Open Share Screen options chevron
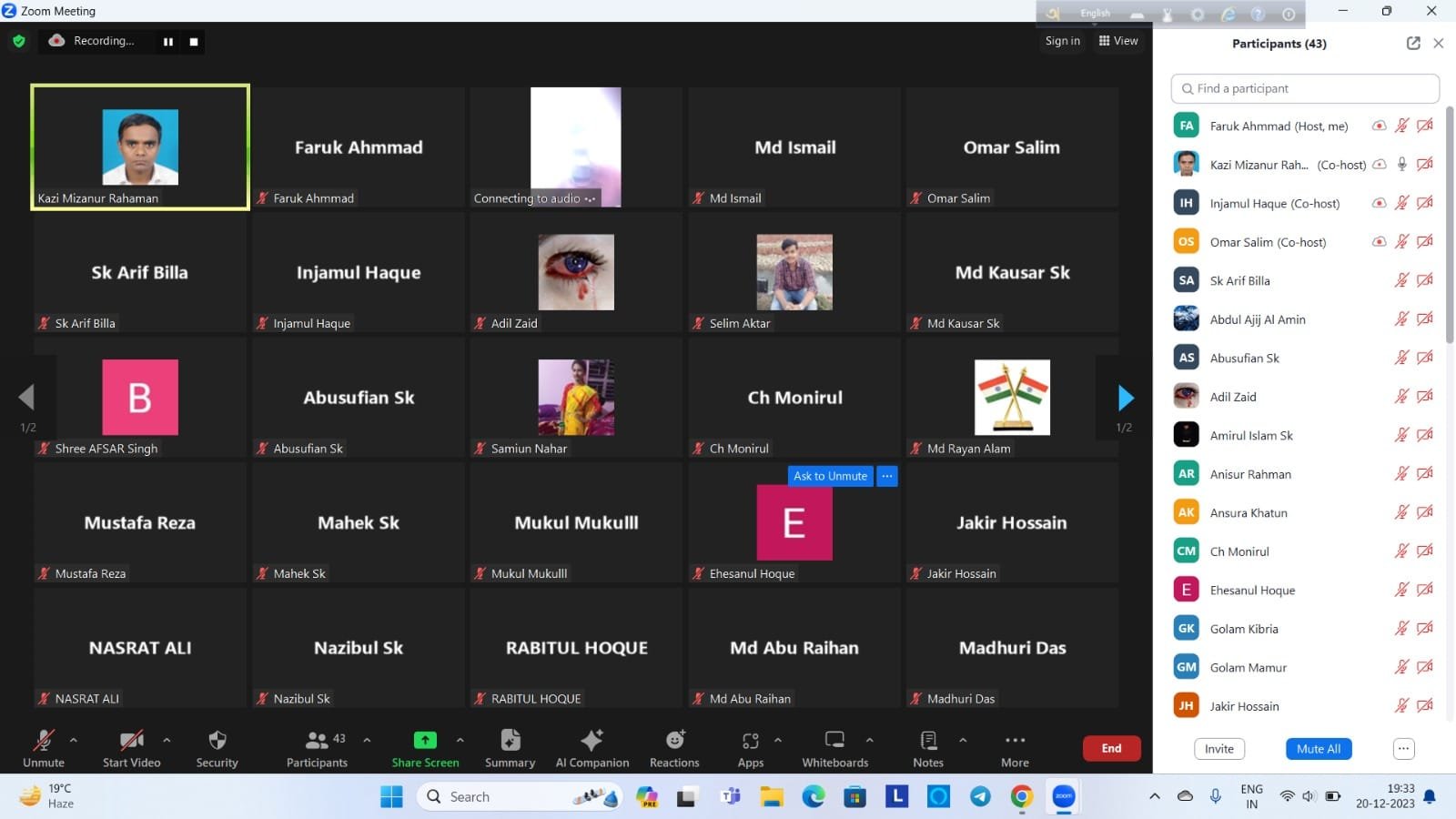The width and height of the screenshot is (1456, 819). point(460,740)
